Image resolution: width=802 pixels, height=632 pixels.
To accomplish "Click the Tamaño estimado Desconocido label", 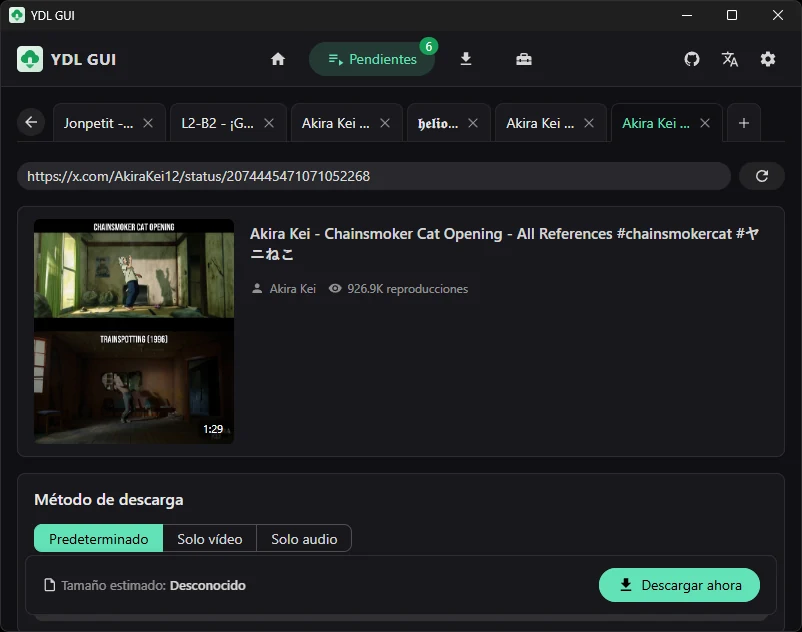I will [x=153, y=585].
